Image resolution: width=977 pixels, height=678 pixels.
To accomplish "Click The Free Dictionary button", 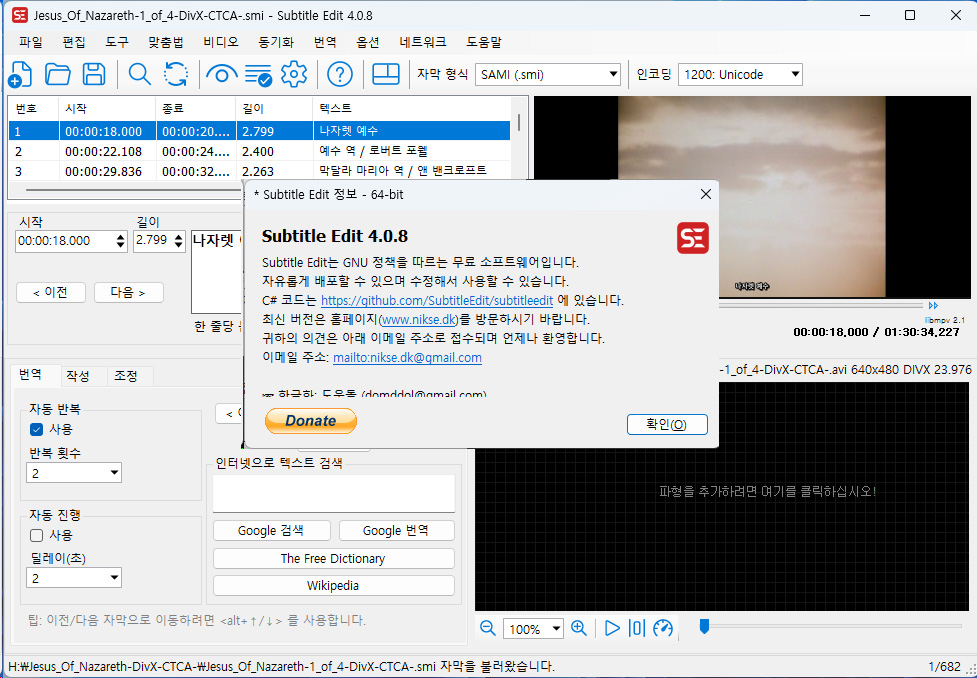I will point(333,558).
